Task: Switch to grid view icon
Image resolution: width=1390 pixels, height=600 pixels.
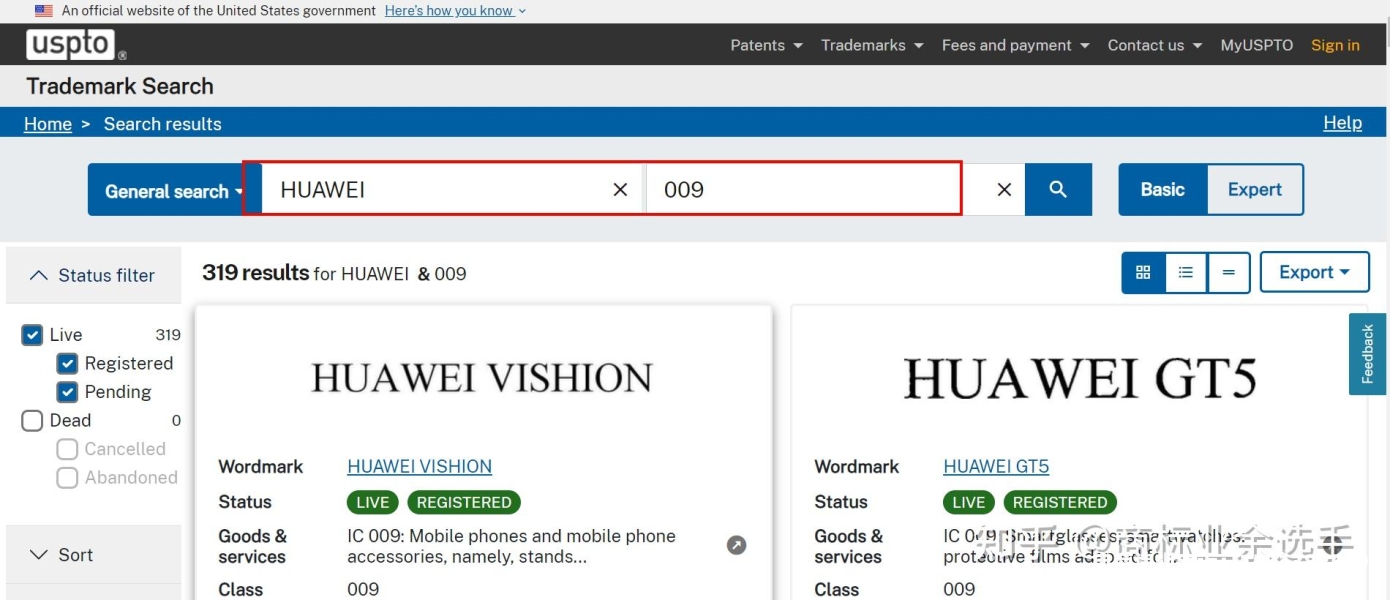Action: 1143,272
